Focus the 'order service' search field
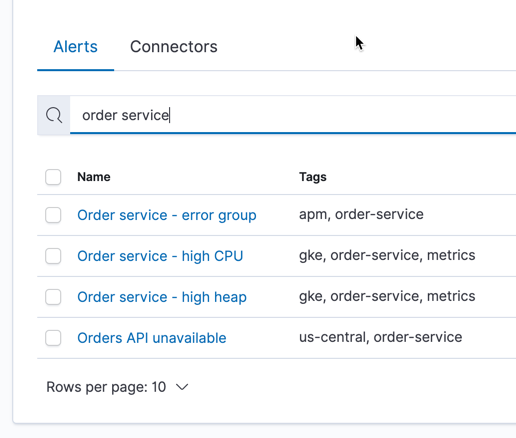This screenshot has height=438, width=516. (293, 115)
